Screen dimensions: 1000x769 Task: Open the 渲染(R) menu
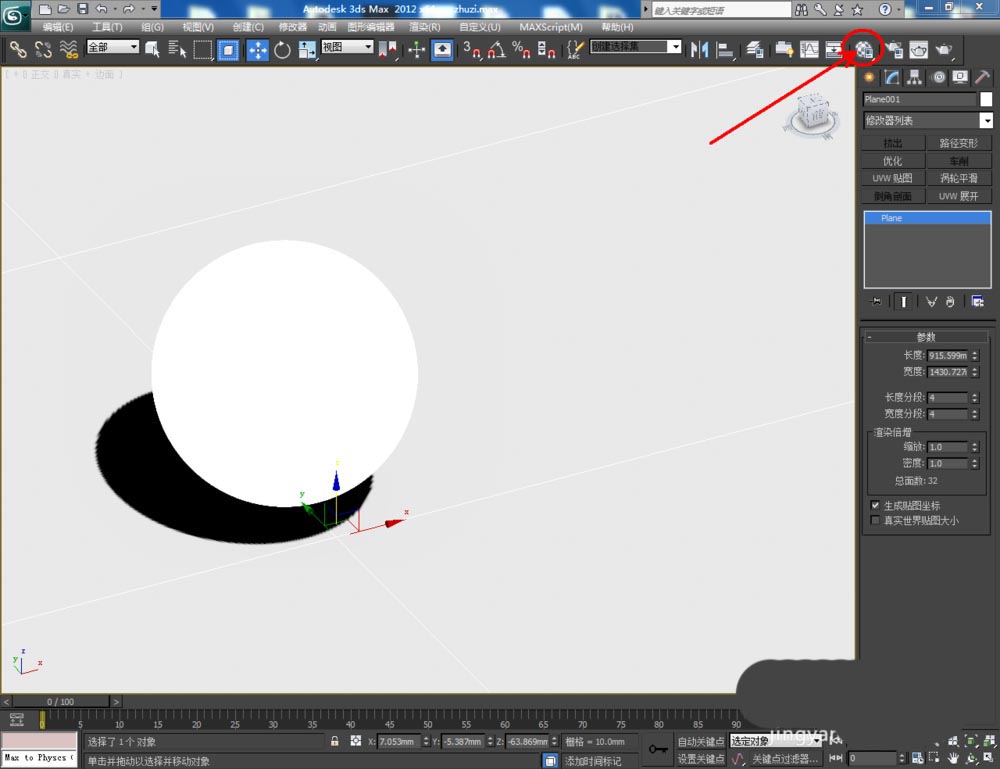click(425, 27)
